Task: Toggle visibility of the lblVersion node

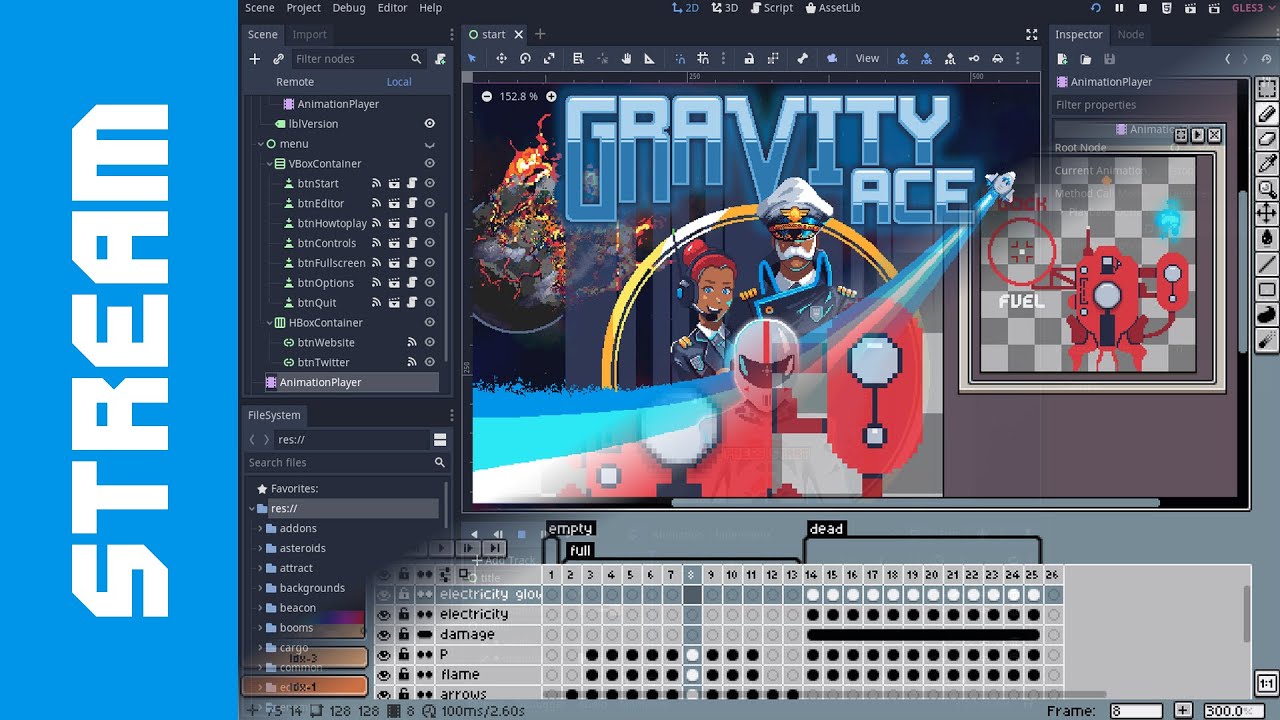Action: click(430, 124)
